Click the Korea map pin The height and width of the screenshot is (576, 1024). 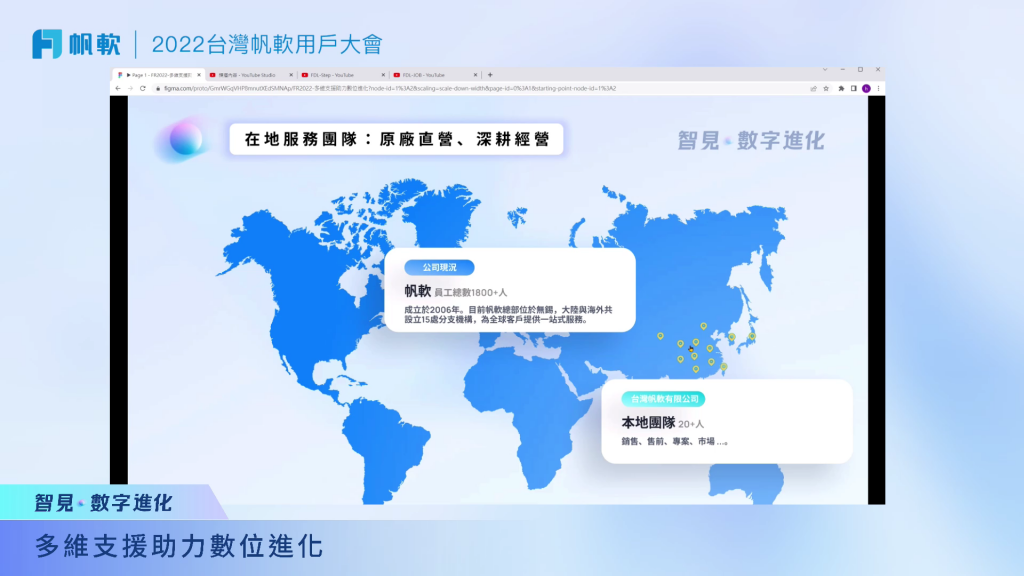coord(732,338)
